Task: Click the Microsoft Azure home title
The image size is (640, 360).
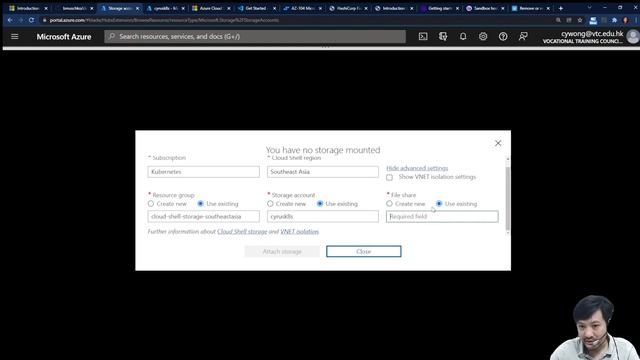Action: (64, 37)
